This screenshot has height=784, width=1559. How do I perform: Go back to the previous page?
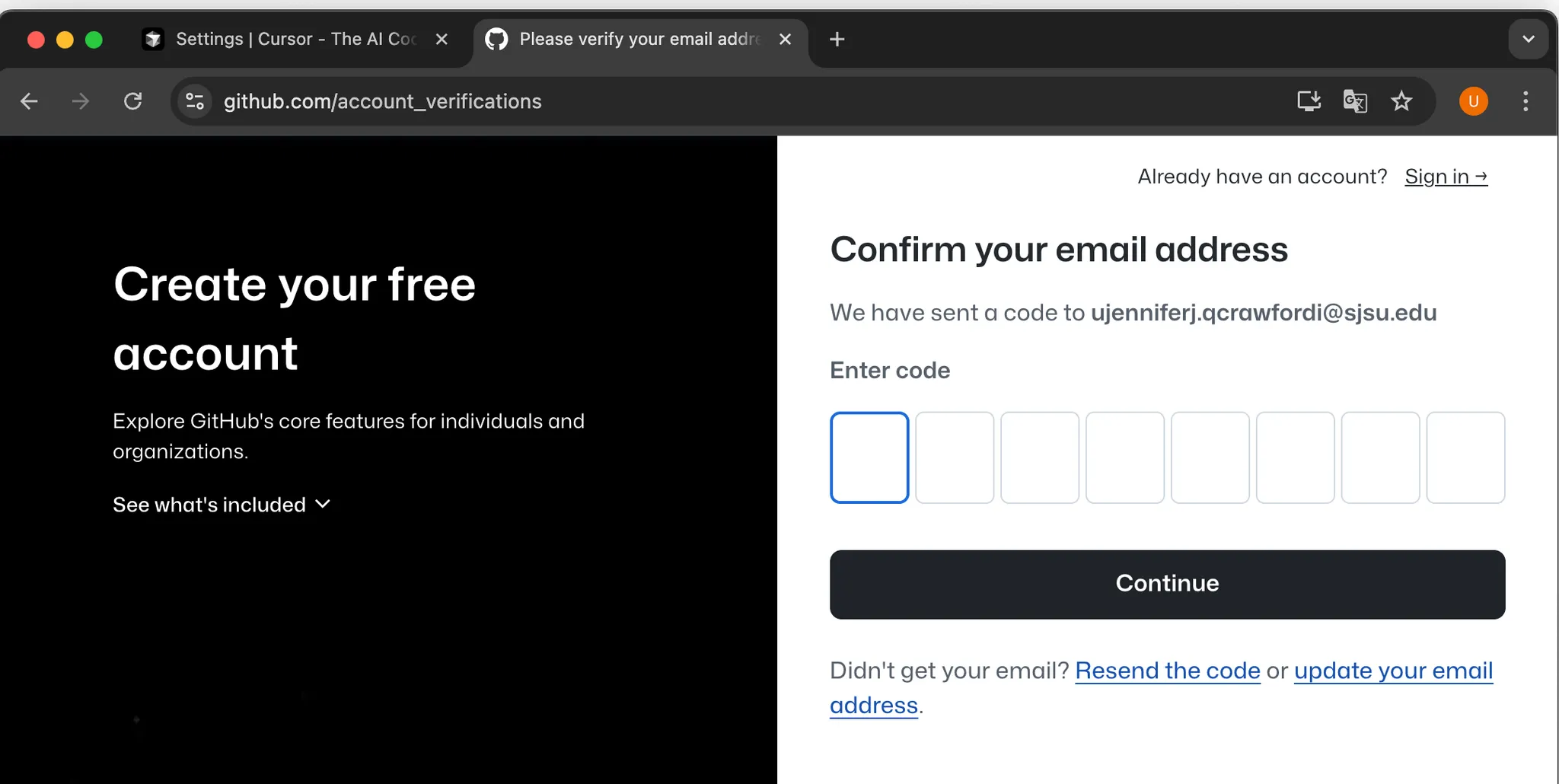pyautogui.click(x=29, y=101)
